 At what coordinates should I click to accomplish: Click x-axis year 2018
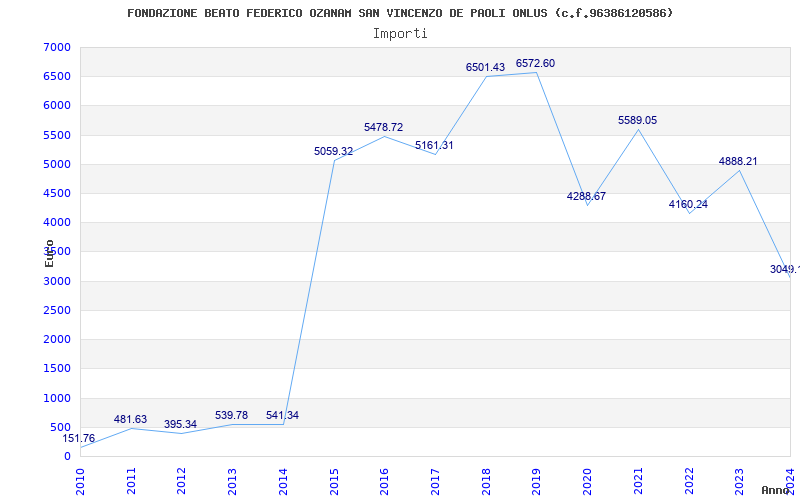click(486, 481)
